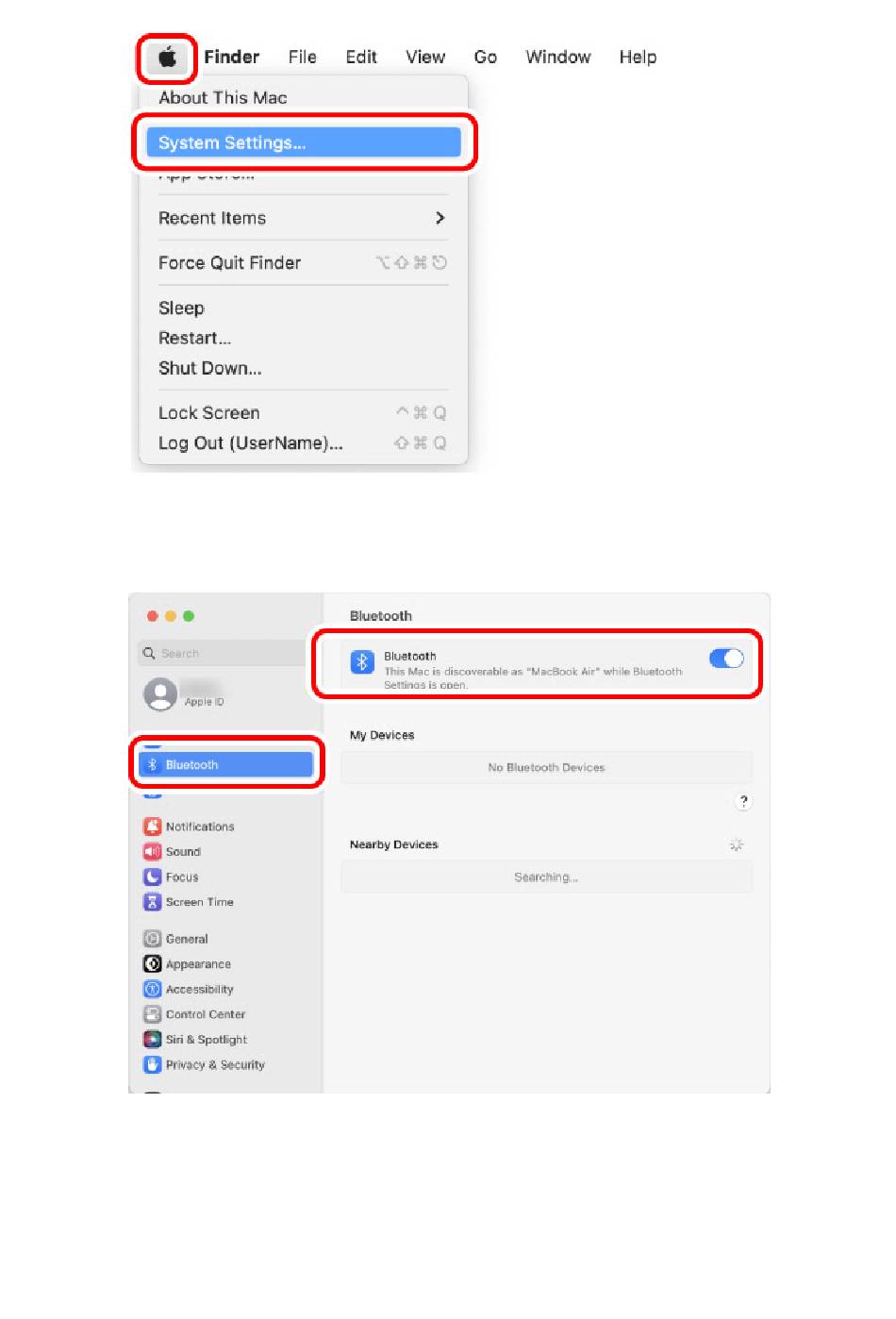896x1319 pixels.
Task: Choose About This Mac
Action: [223, 98]
